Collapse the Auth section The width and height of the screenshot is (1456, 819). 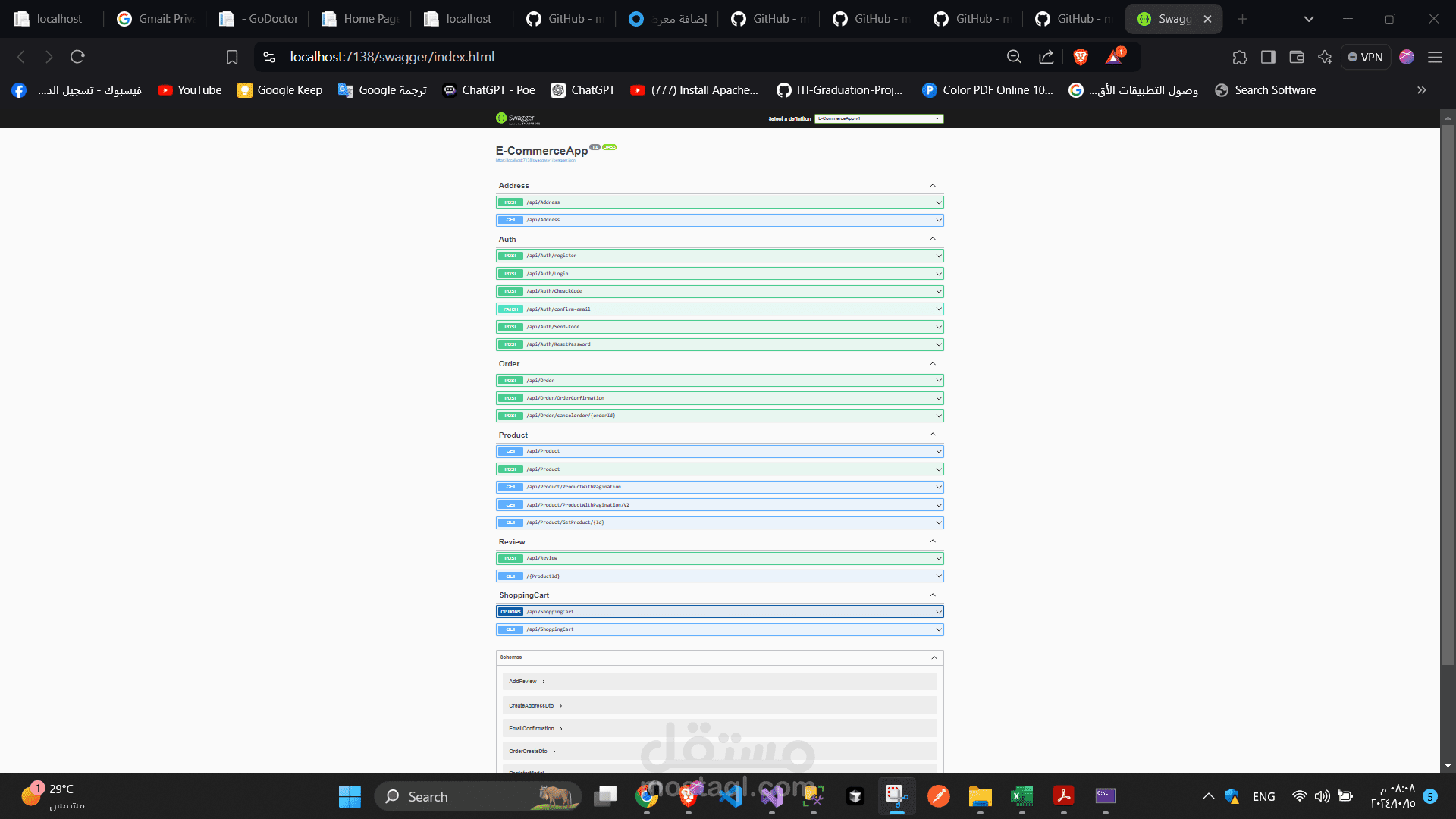click(933, 239)
